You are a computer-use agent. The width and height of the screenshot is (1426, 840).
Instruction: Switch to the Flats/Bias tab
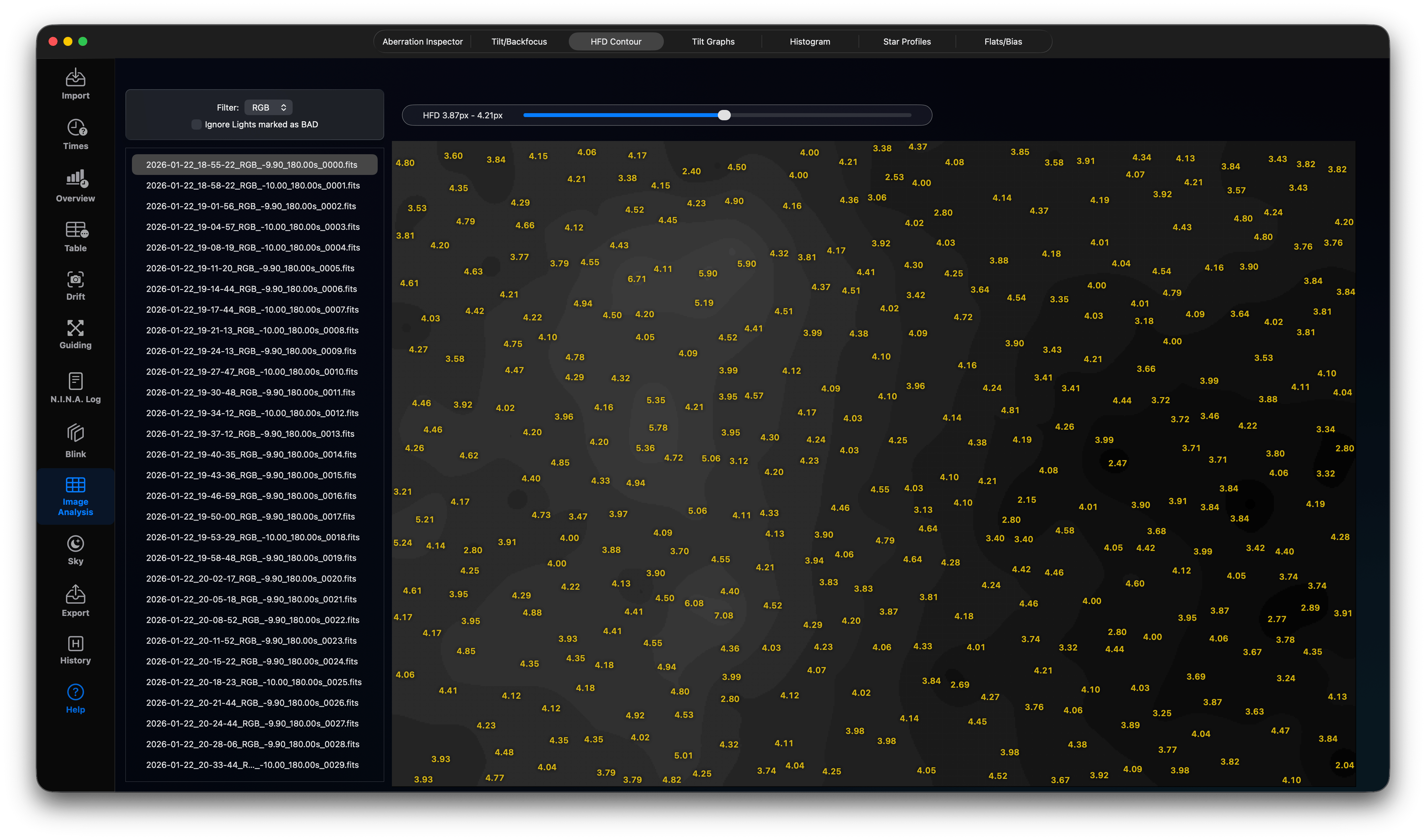(1003, 41)
